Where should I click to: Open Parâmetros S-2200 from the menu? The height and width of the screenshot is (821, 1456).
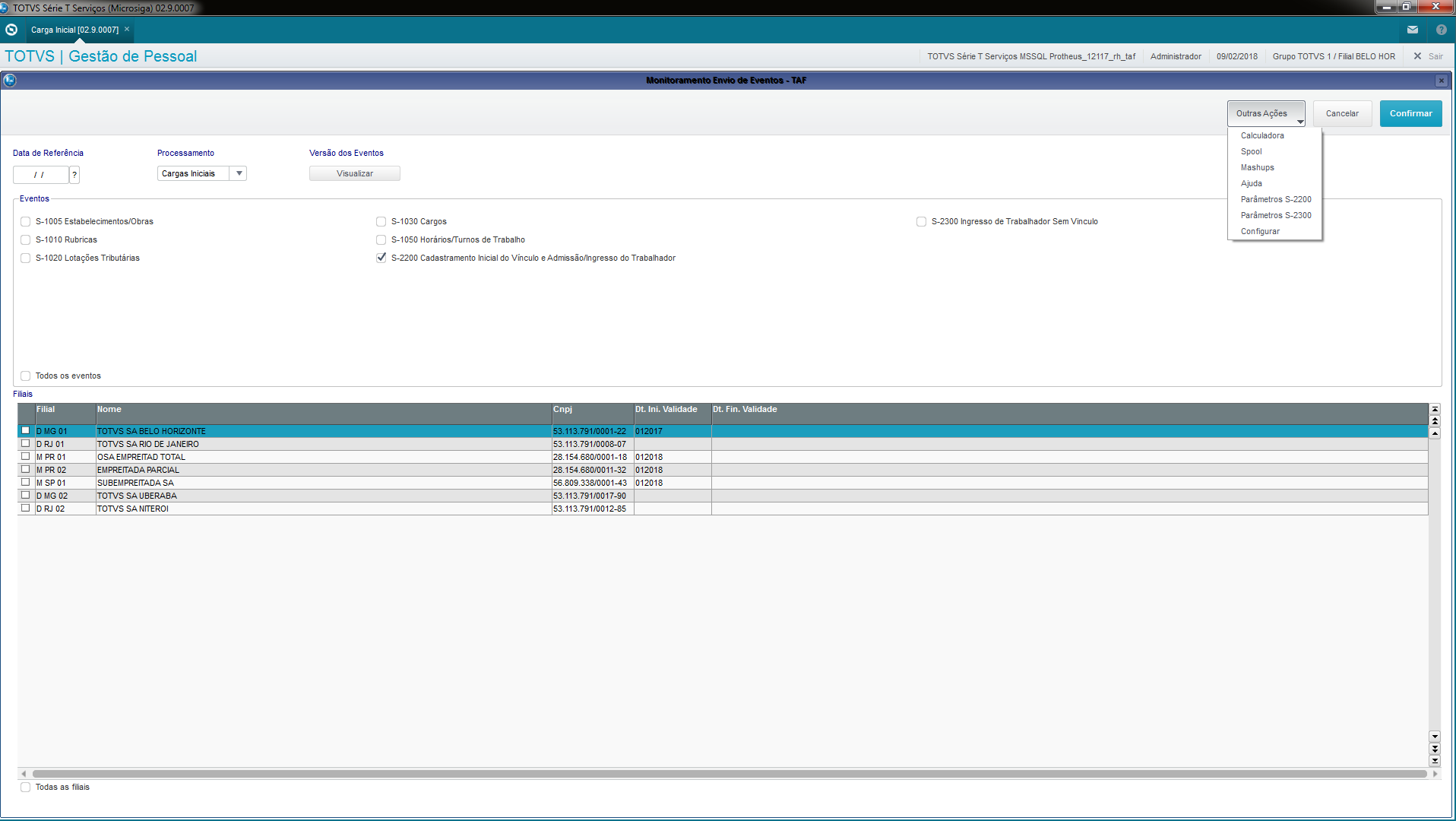point(1276,199)
